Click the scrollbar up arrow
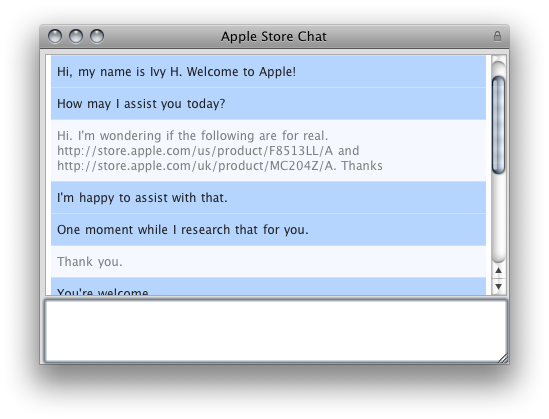Viewport: 549px width, 419px height. pos(499,271)
